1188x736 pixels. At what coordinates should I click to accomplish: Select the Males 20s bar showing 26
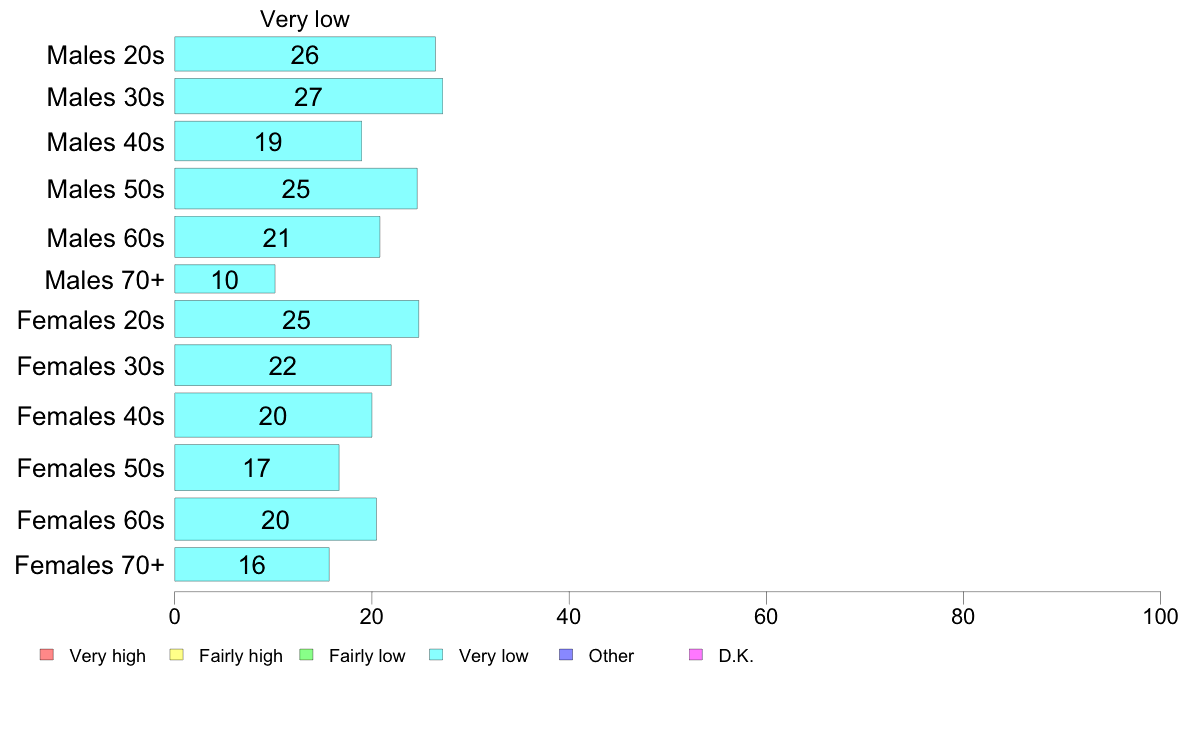(x=305, y=54)
